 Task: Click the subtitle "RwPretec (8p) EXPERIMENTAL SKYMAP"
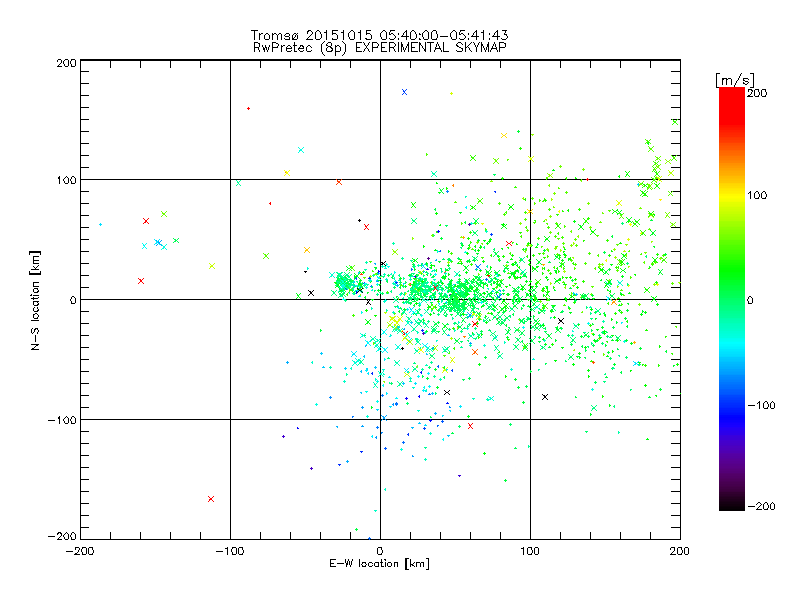[380, 48]
